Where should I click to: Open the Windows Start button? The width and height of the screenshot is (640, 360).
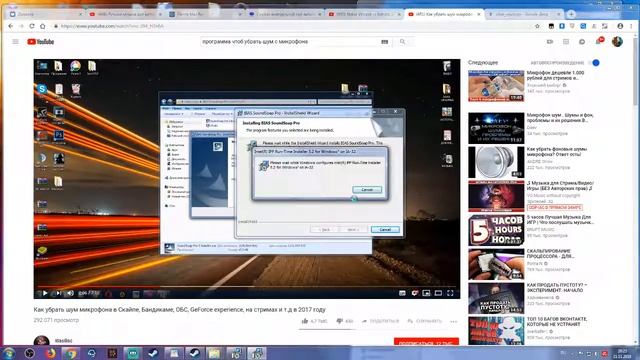[9, 353]
